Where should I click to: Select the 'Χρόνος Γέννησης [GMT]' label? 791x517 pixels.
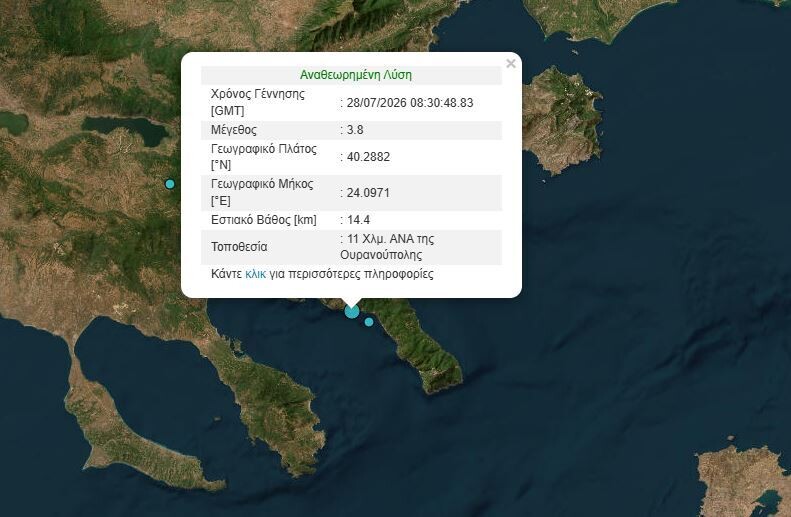pos(258,102)
